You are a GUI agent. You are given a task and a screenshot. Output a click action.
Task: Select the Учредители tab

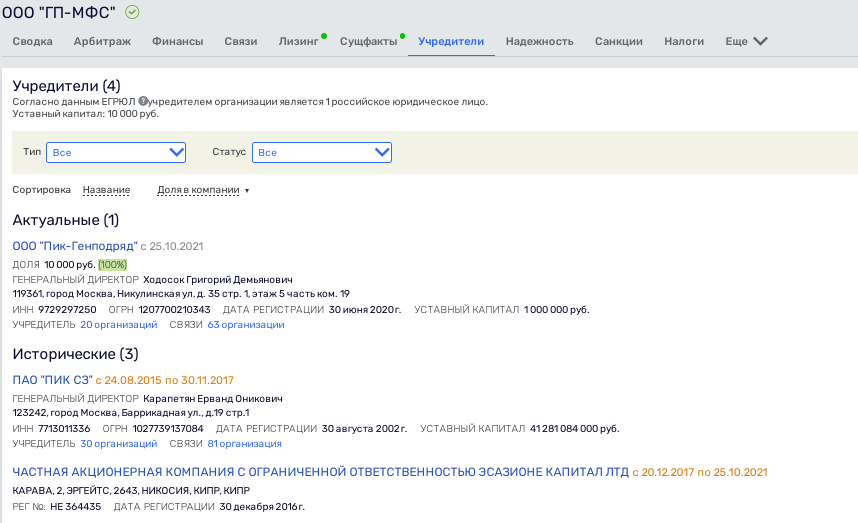point(451,41)
